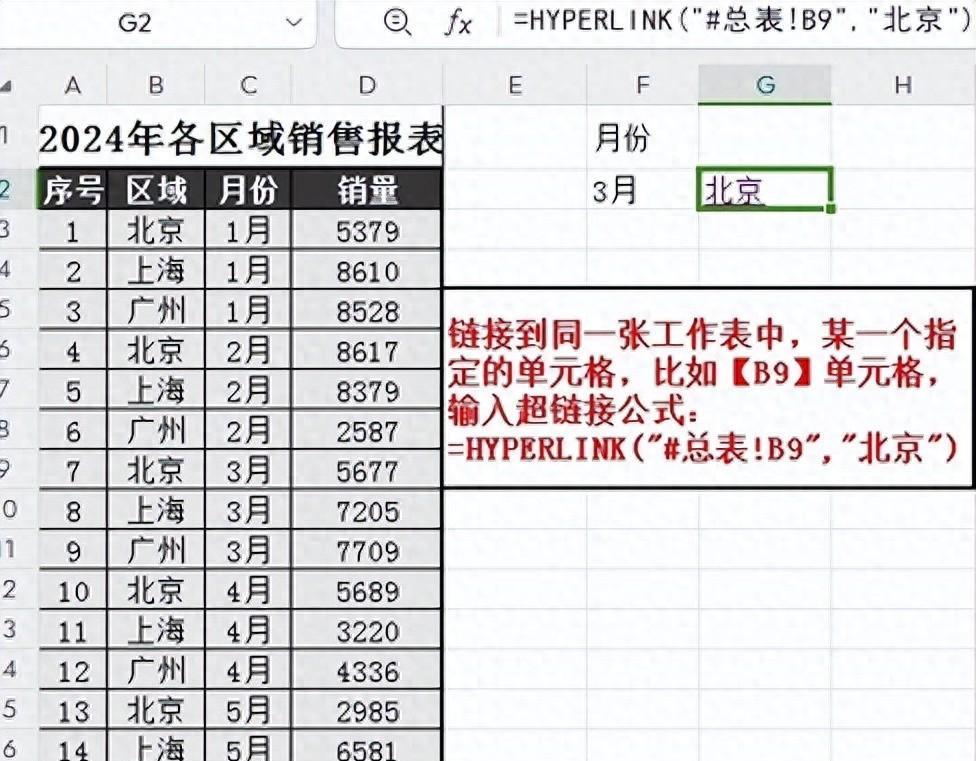Click the 区域 header cell
Image resolution: width=976 pixels, height=761 pixels.
tap(156, 190)
